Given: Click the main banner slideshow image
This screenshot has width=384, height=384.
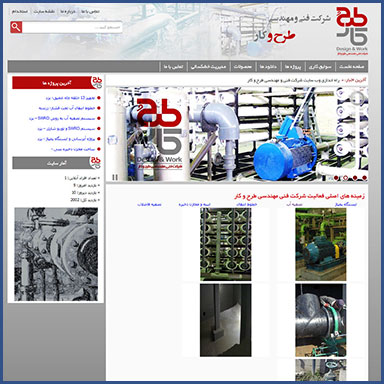Looking at the screenshot, I should click(x=237, y=134).
